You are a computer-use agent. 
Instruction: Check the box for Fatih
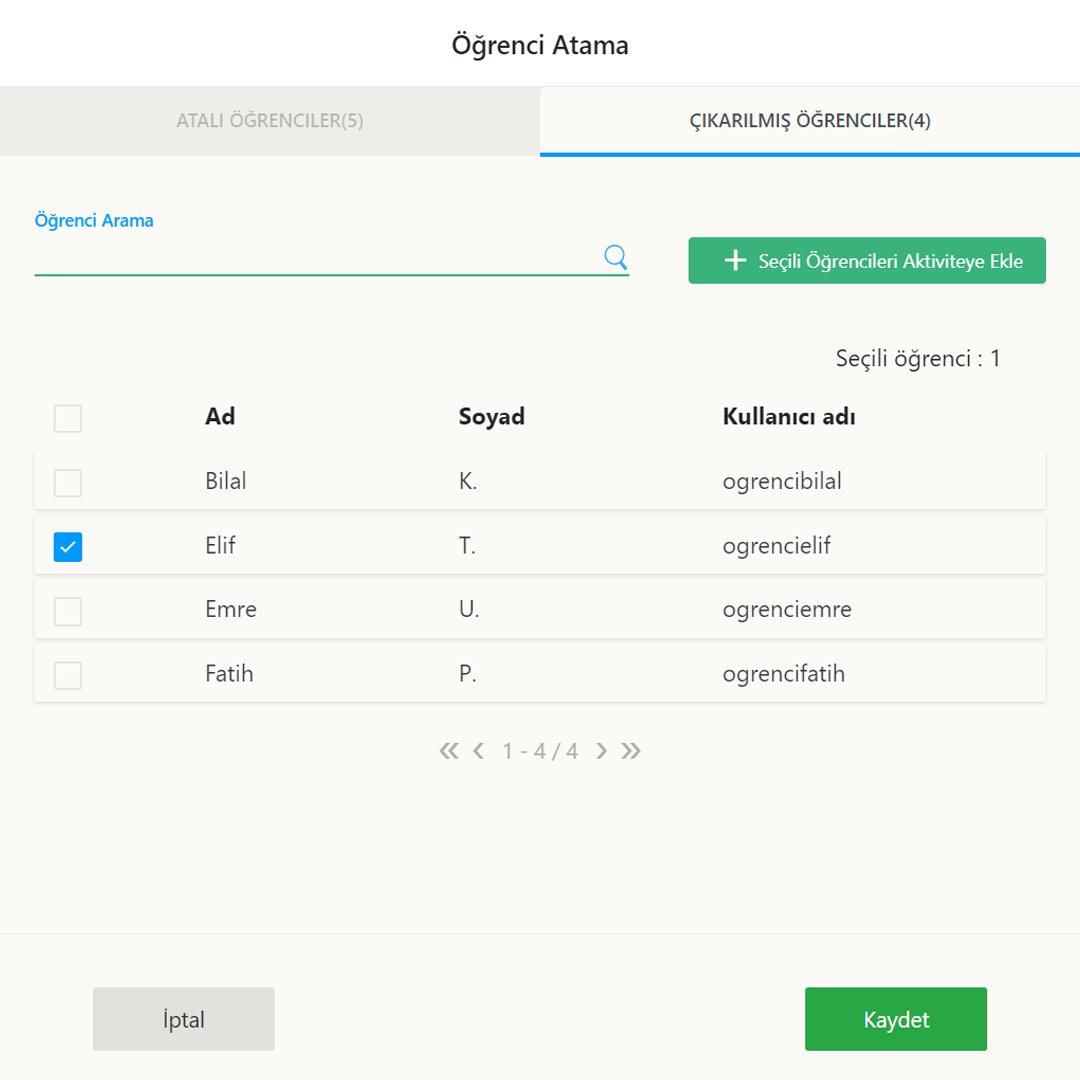tap(68, 675)
